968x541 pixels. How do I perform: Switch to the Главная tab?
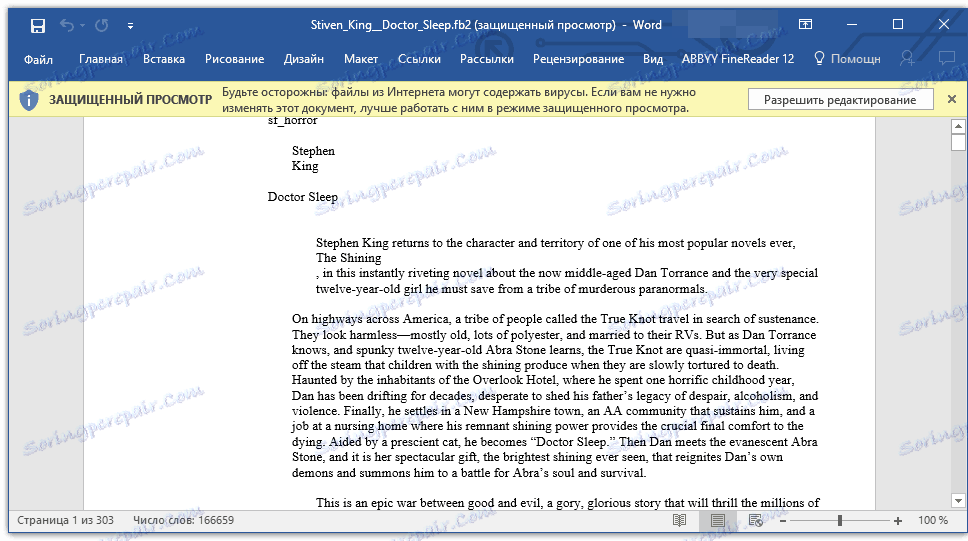[x=101, y=59]
